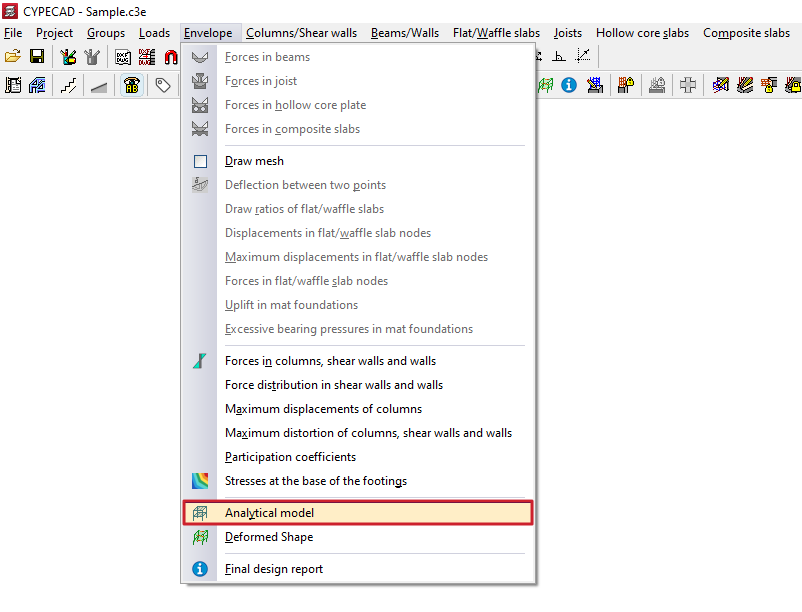The width and height of the screenshot is (802, 612).
Task: Choose Final design report
Action: (x=358, y=569)
